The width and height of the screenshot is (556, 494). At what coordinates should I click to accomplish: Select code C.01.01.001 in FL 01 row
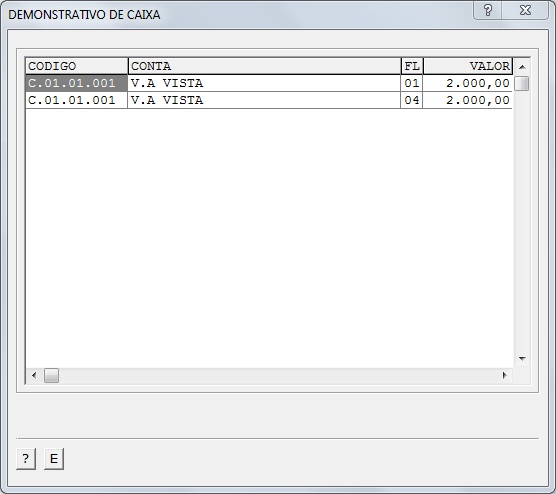click(x=77, y=83)
